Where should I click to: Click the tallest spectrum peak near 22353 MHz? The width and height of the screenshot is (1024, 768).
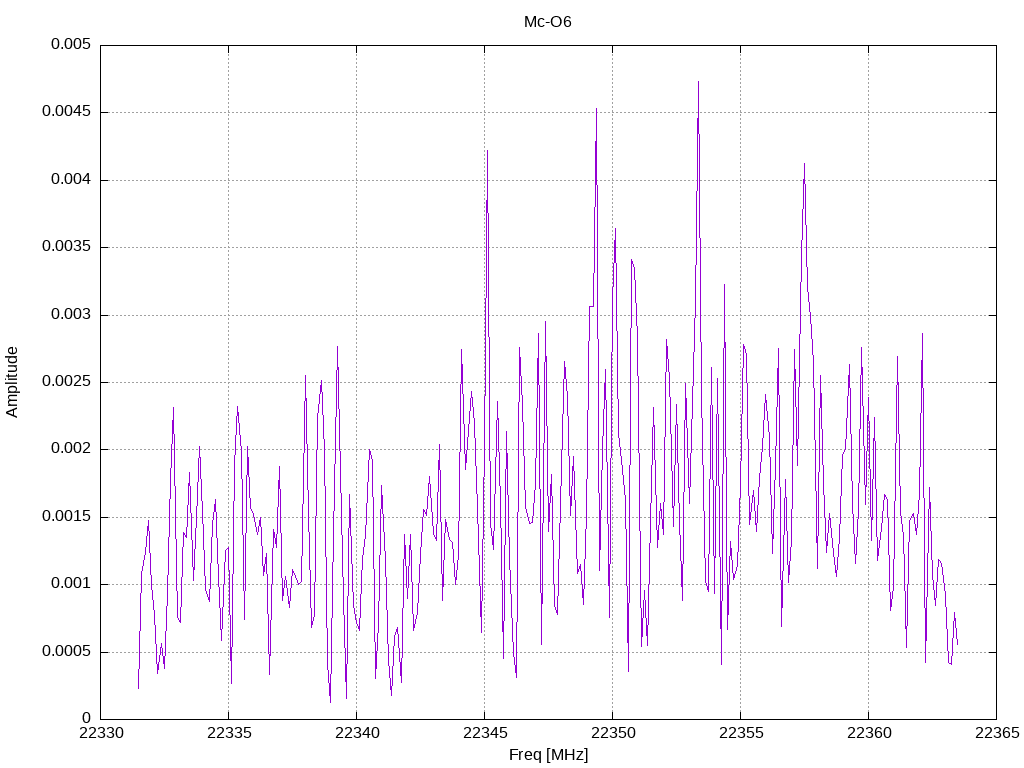point(698,82)
